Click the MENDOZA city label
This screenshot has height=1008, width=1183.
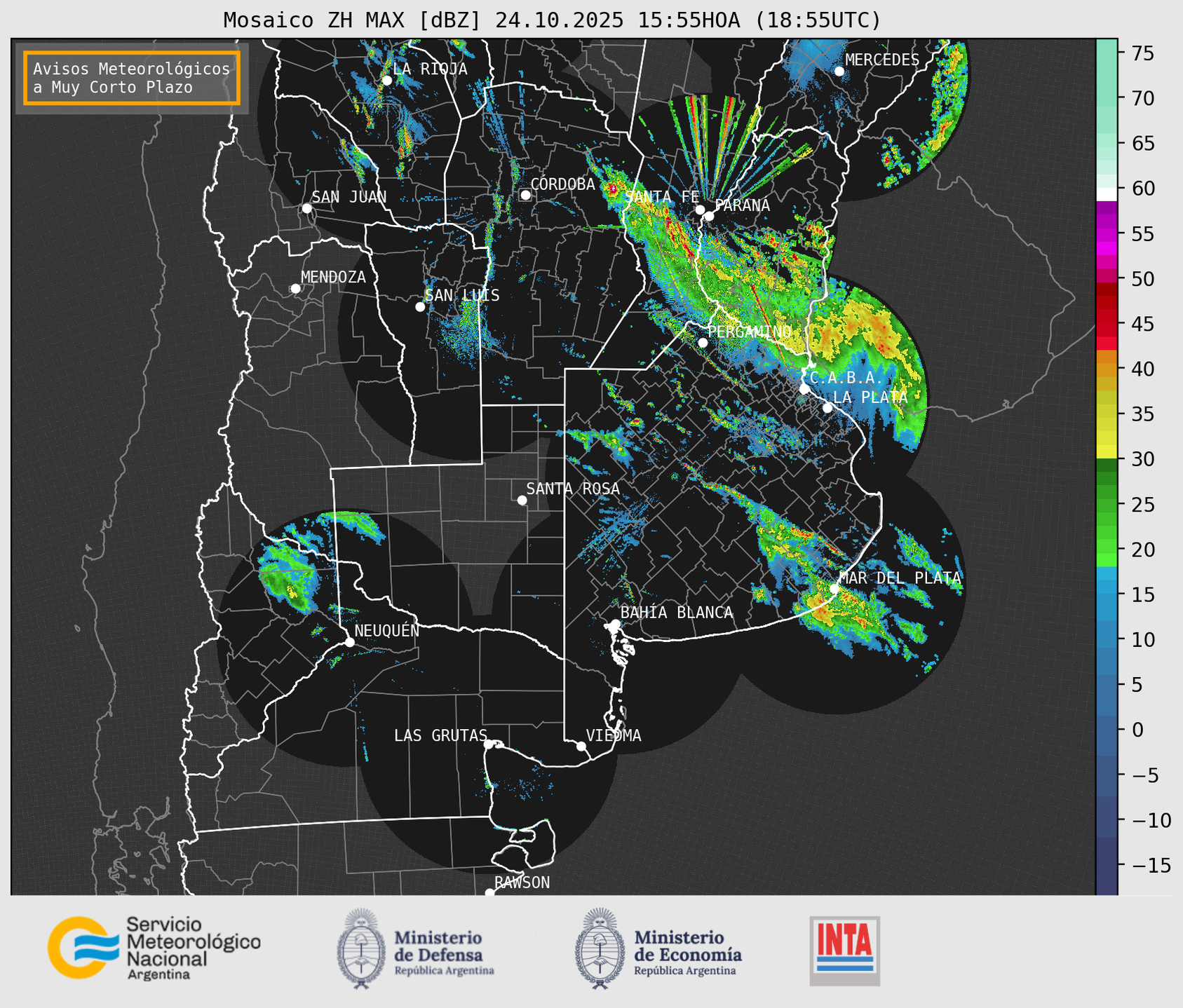pyautogui.click(x=333, y=278)
